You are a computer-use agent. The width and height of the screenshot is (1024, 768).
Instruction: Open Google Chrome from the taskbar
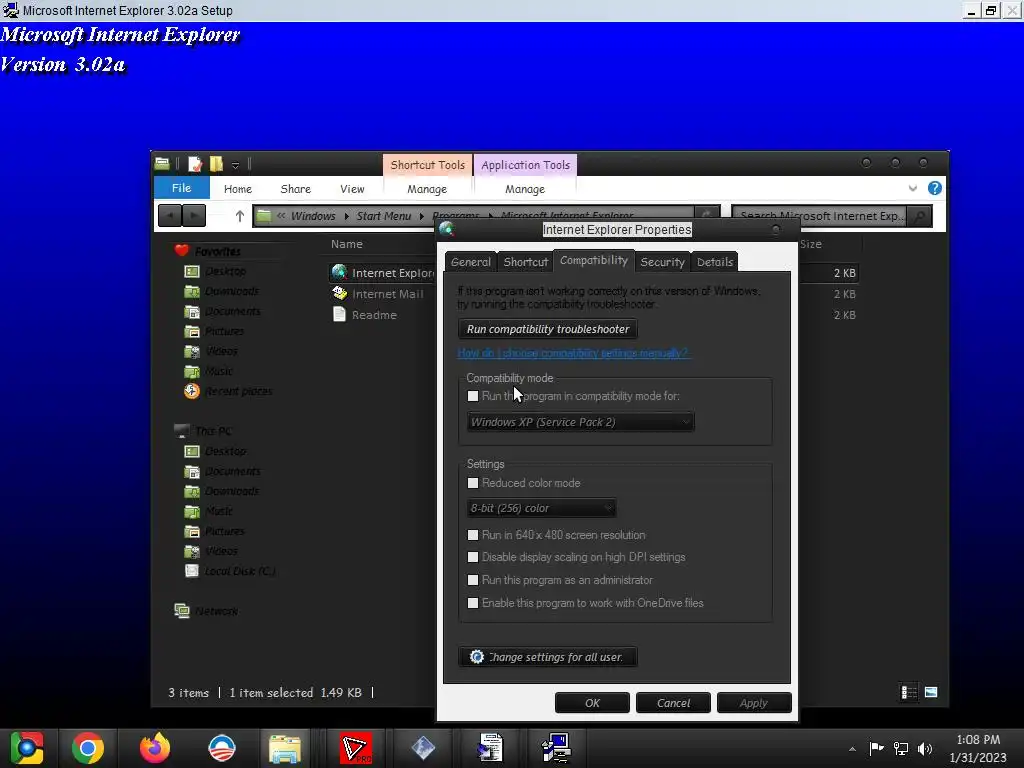(88, 748)
